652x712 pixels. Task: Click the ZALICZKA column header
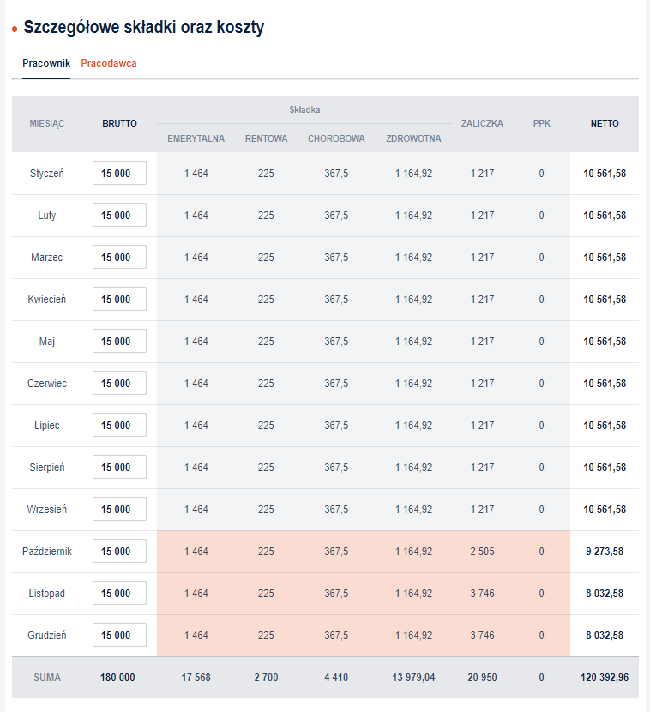pos(482,124)
